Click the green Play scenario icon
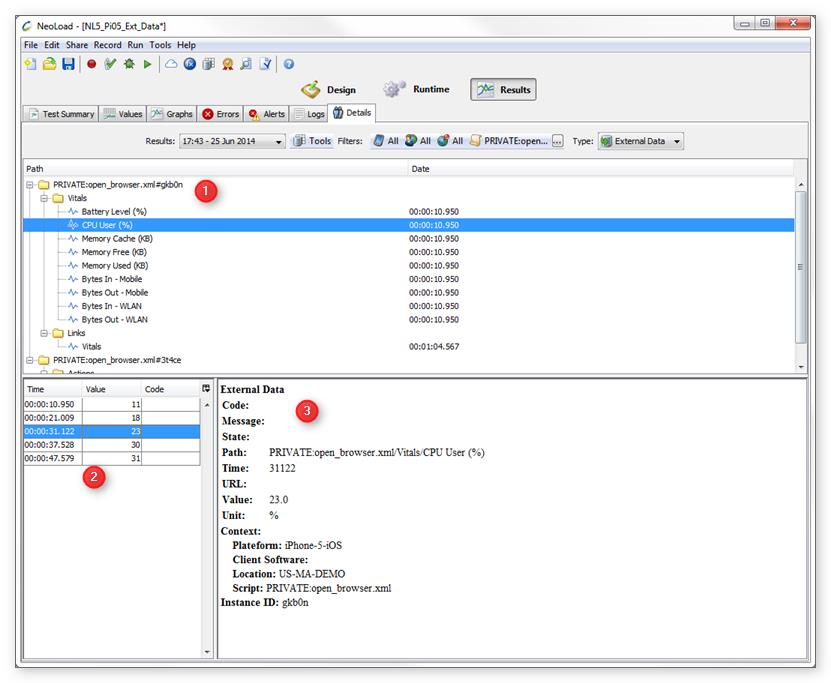This screenshot has width=831, height=683. pyautogui.click(x=147, y=64)
